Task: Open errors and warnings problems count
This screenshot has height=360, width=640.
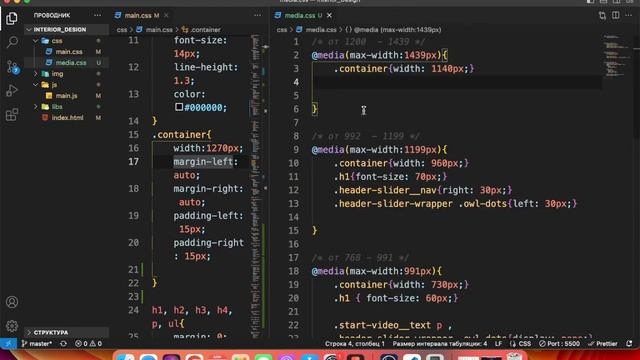Action: [88, 344]
